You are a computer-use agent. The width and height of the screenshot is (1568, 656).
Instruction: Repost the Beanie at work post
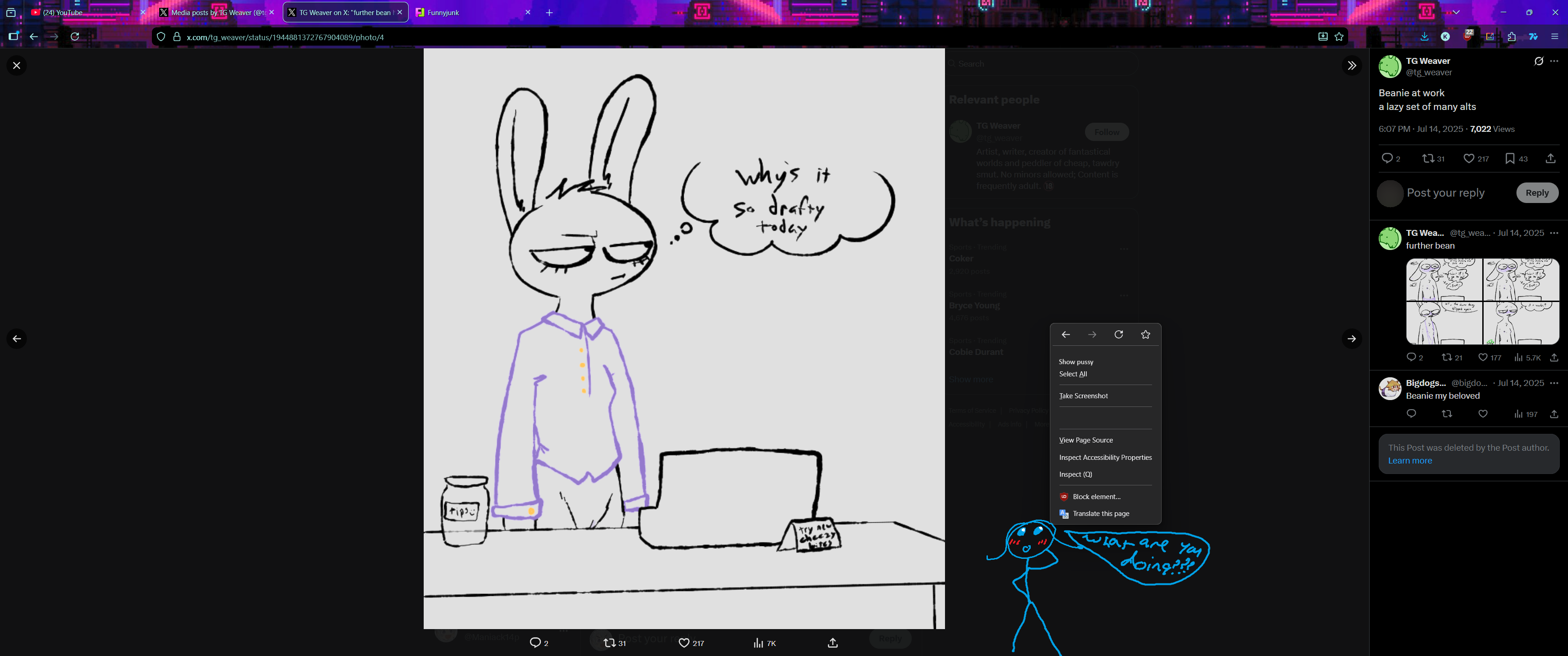coord(1428,158)
